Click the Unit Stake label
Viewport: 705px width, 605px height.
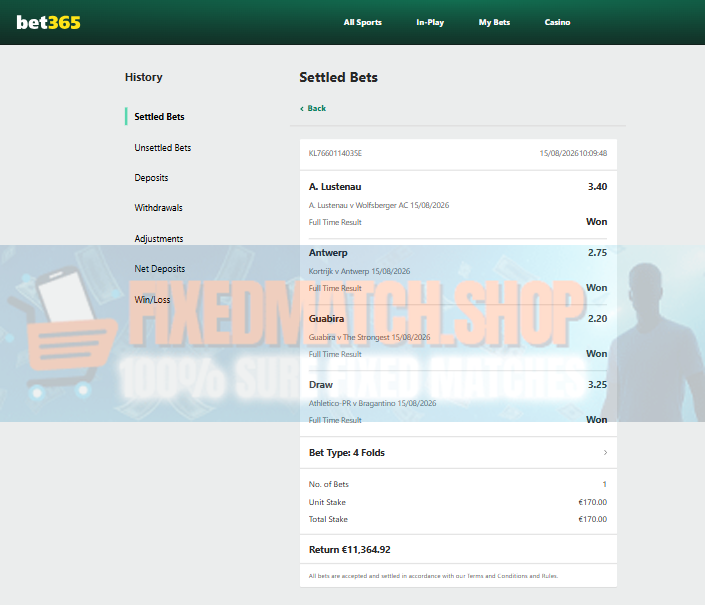(x=327, y=503)
